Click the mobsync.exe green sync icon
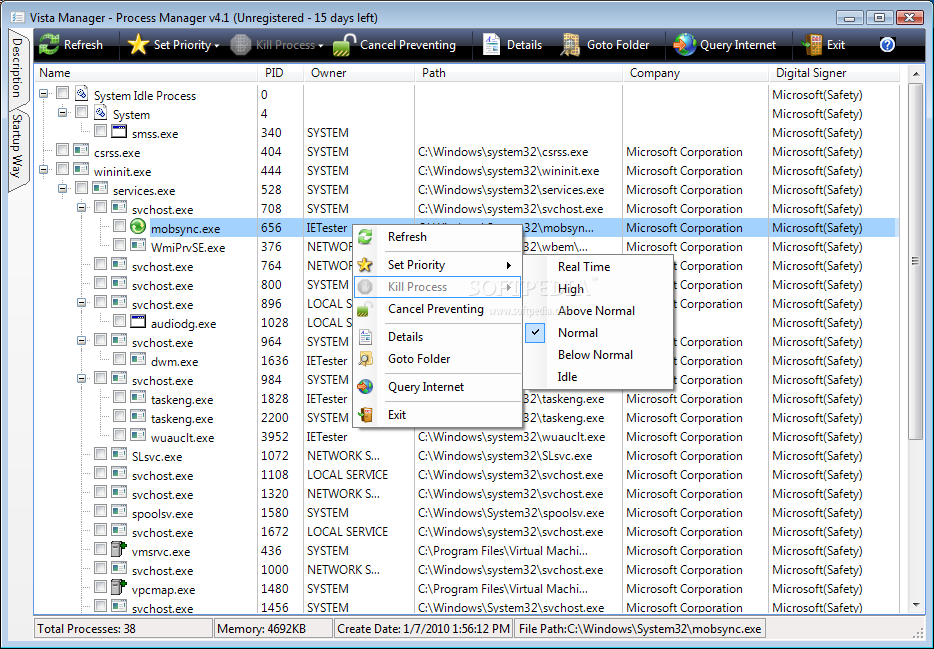This screenshot has height=649, width=934. [138, 226]
